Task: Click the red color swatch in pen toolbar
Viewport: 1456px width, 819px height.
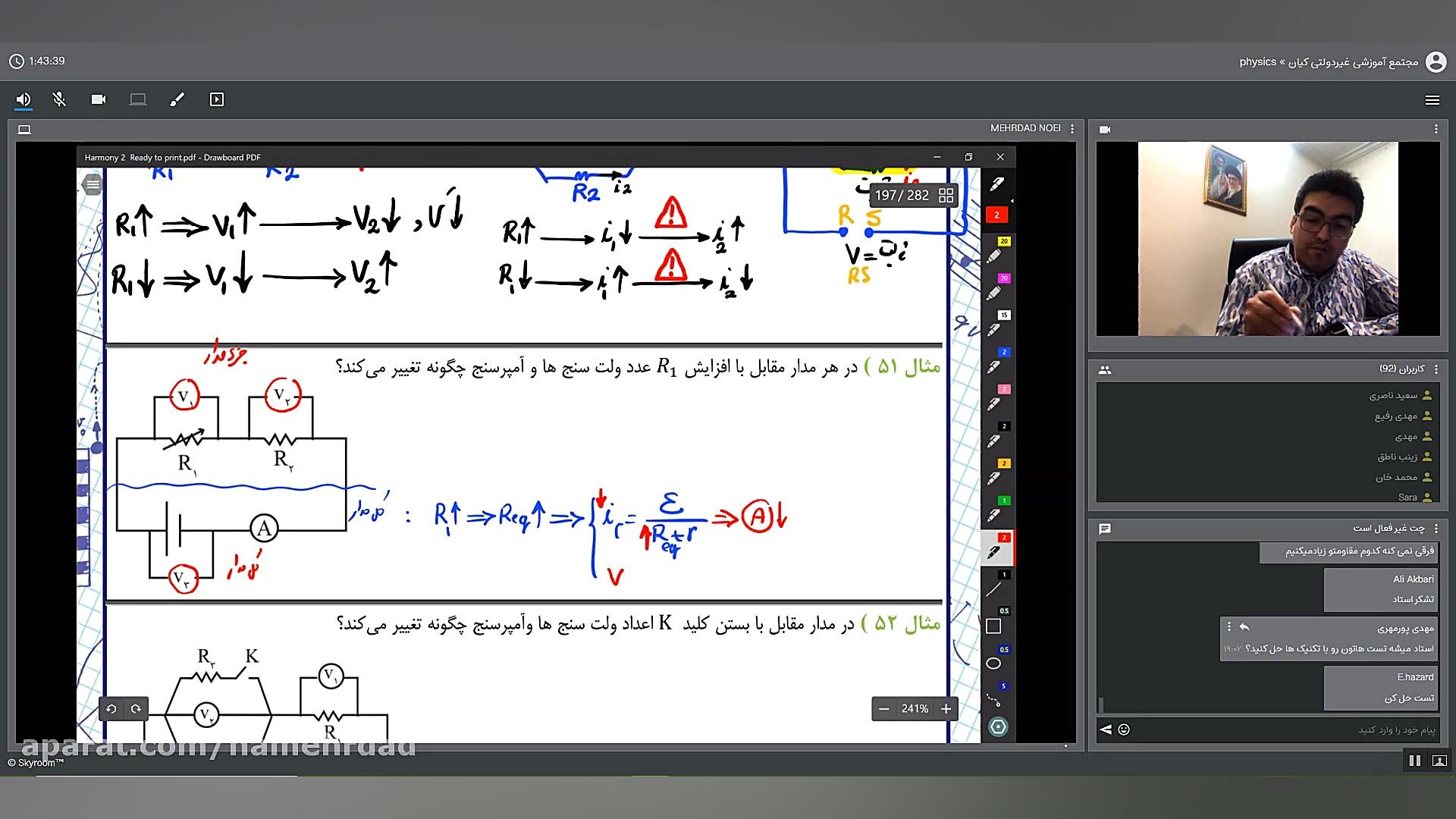Action: click(x=996, y=215)
